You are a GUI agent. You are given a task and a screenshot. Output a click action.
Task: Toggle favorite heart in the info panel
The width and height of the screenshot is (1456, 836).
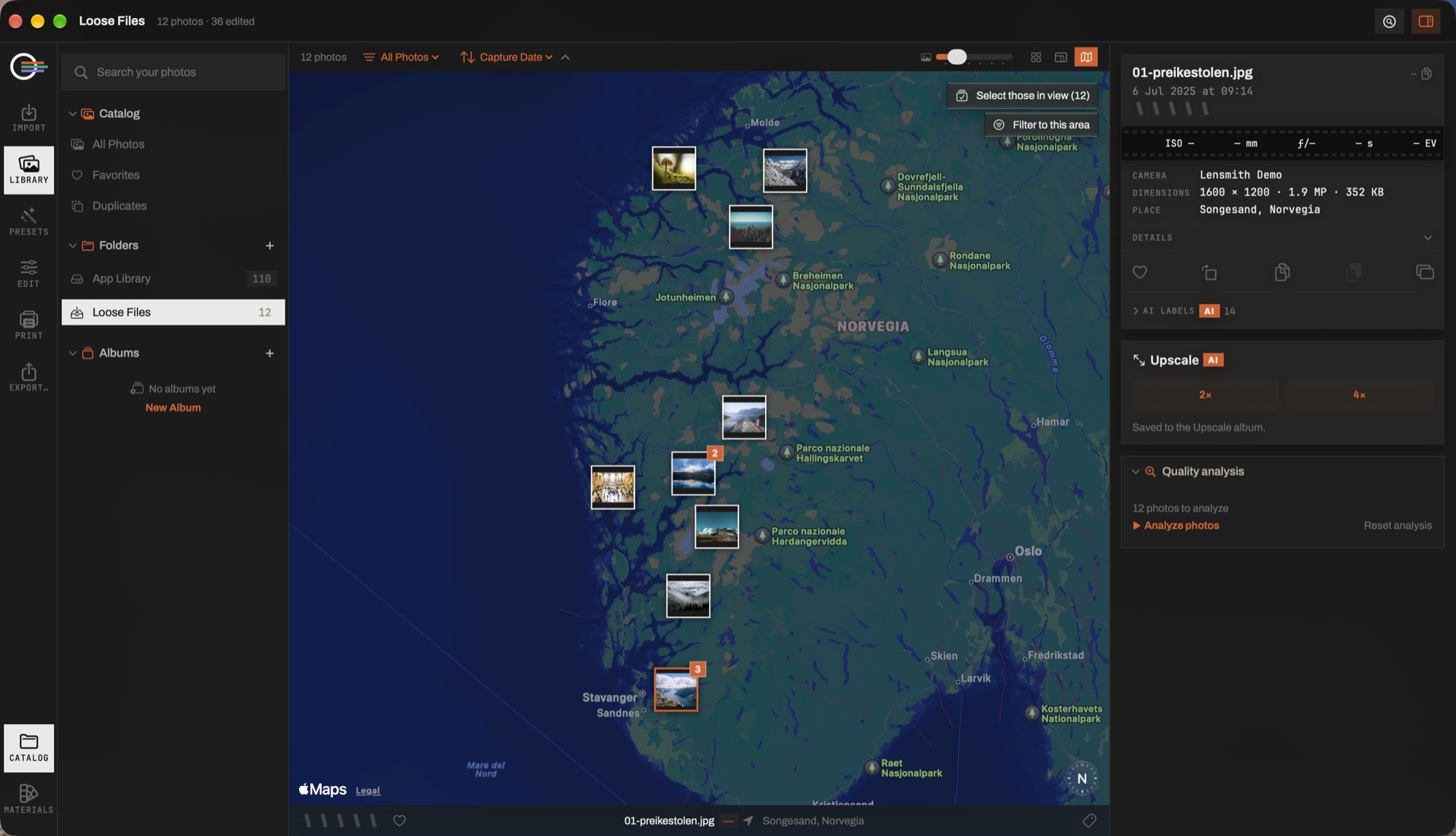[x=1140, y=272]
